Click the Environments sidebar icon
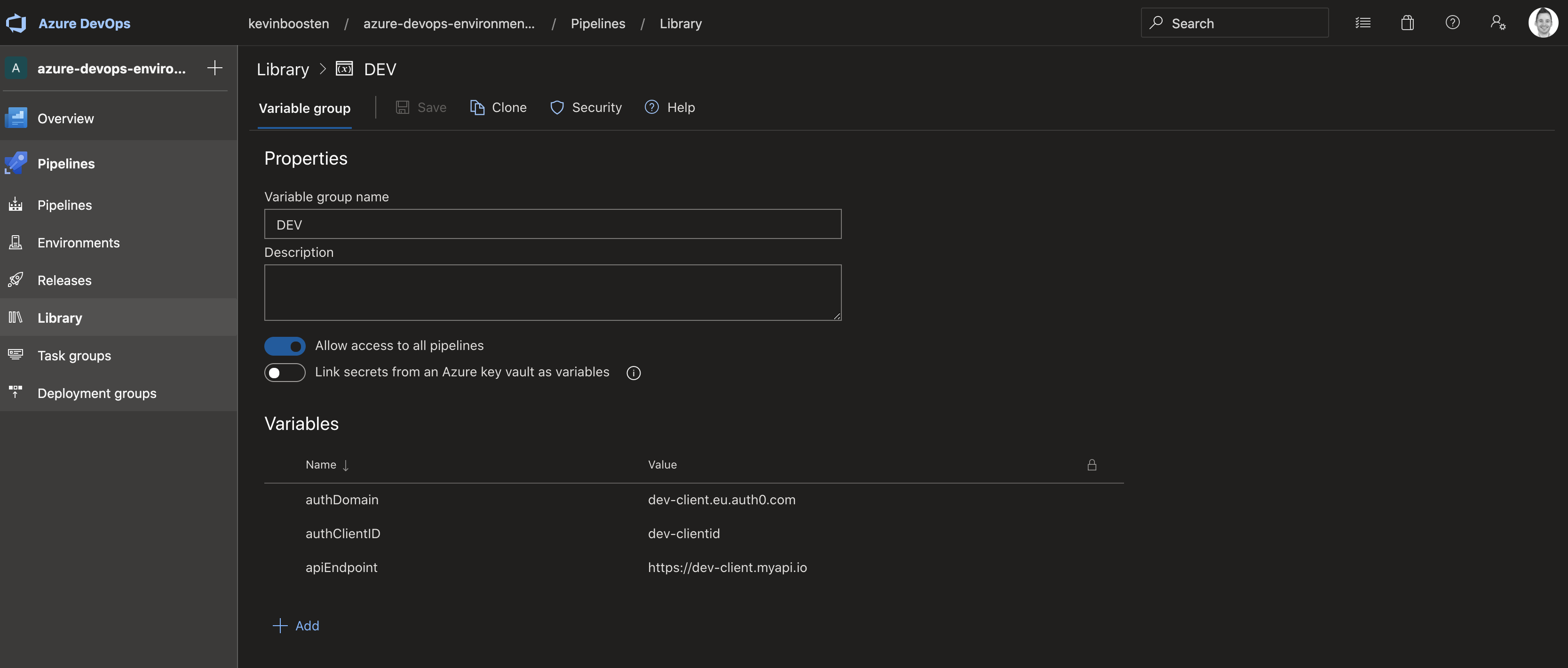This screenshot has width=1568, height=668. (x=16, y=242)
